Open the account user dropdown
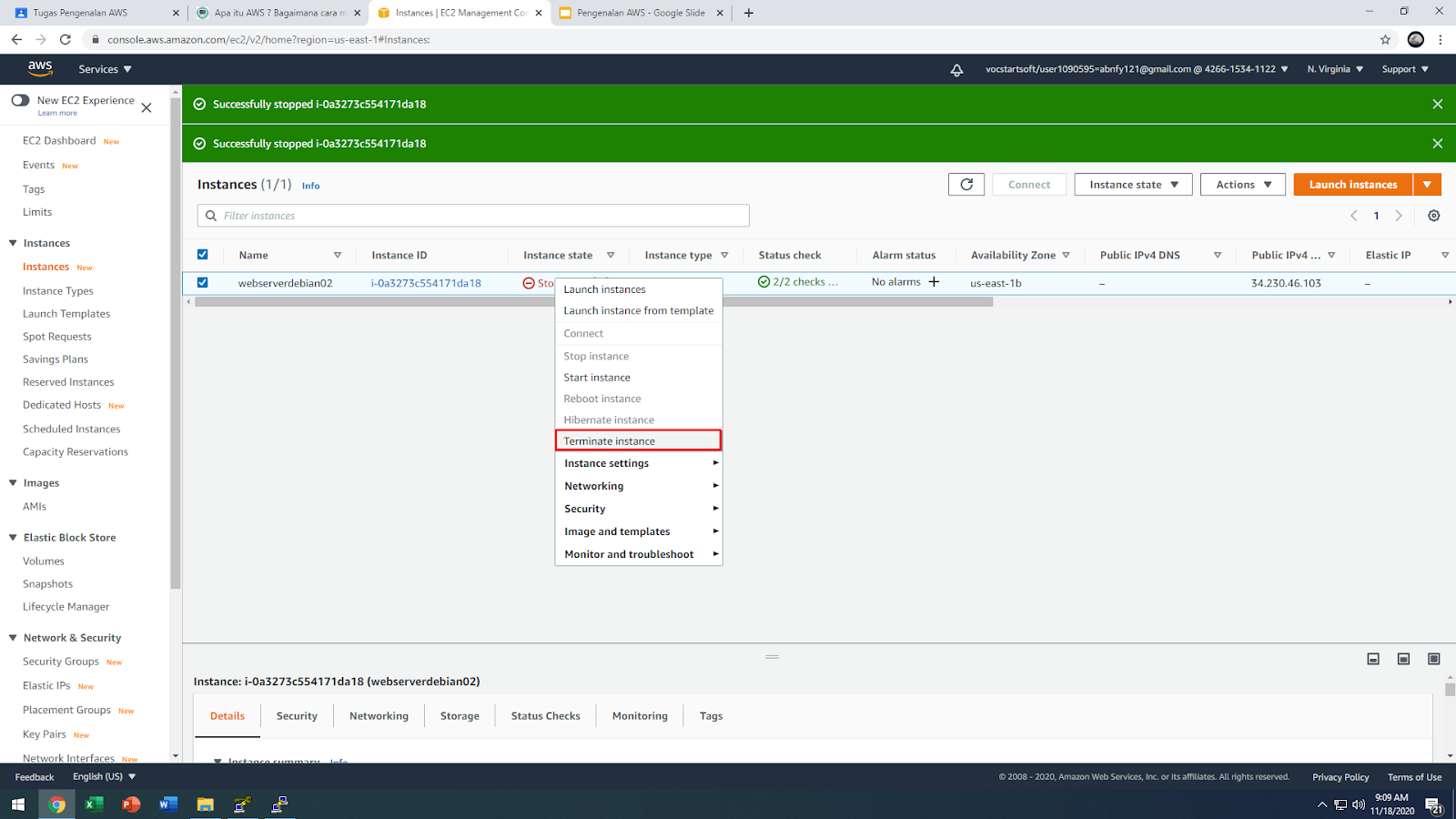Screen dimensions: 1456x819 pyautogui.click(x=1137, y=69)
